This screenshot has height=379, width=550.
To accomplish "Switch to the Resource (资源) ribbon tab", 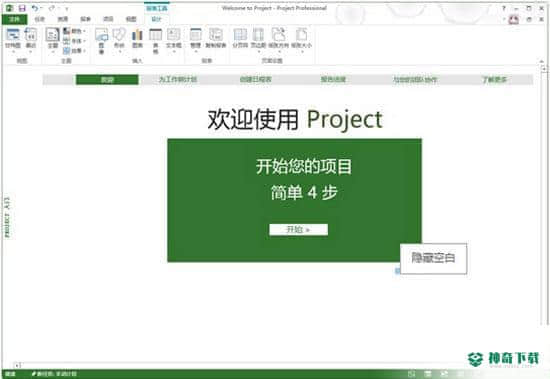I will click(x=62, y=19).
